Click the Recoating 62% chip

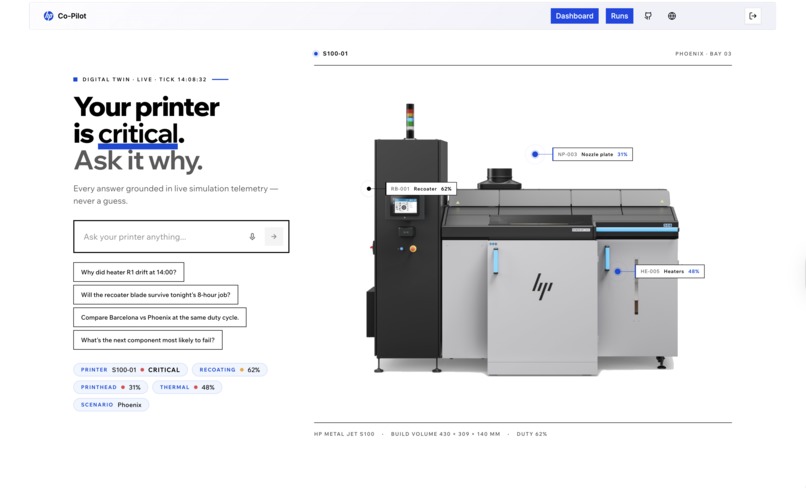230,370
